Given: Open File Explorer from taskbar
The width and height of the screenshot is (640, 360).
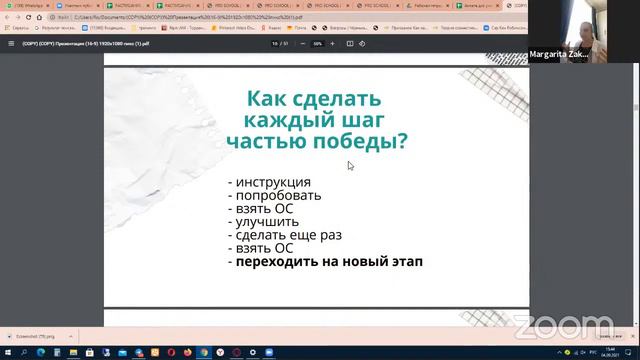Looking at the screenshot, I should click(73, 352).
